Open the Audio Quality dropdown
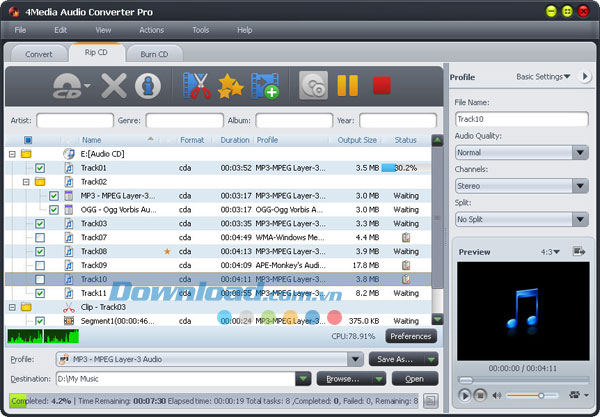This screenshot has height=417, width=600. click(520, 153)
